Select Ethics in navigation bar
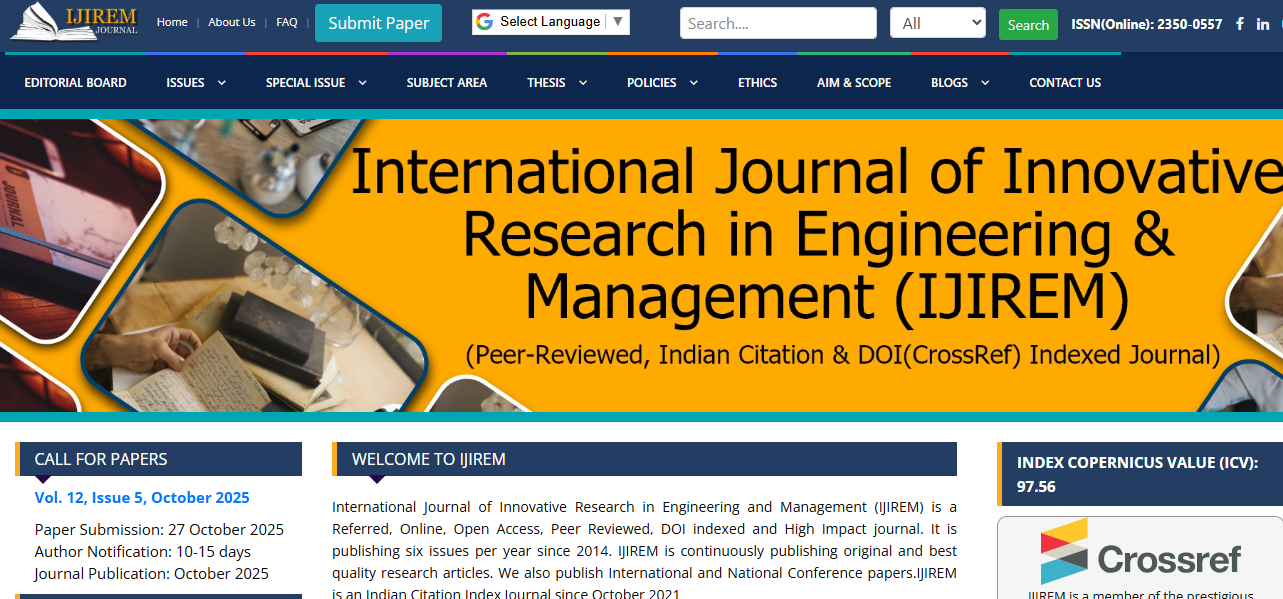Viewport: 1283px width, 599px height. coord(757,83)
